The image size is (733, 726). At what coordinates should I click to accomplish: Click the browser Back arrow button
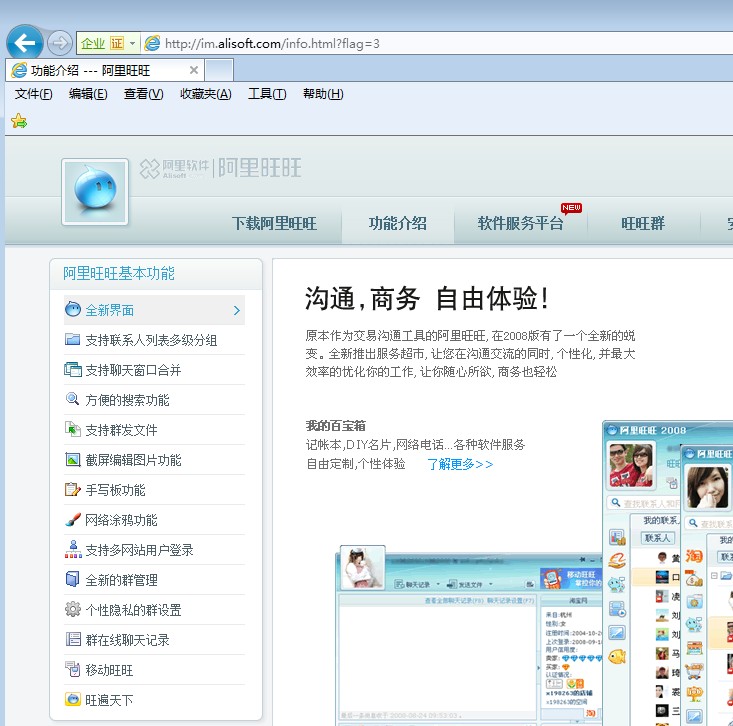[x=24, y=43]
